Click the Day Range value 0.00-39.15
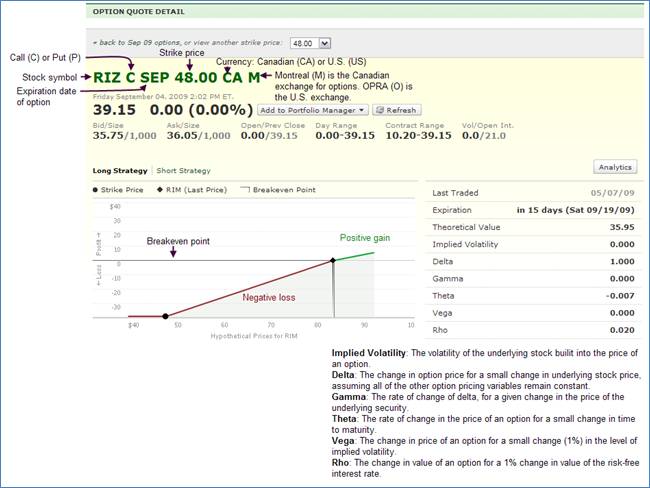This screenshot has height=488, width=650. click(345, 136)
